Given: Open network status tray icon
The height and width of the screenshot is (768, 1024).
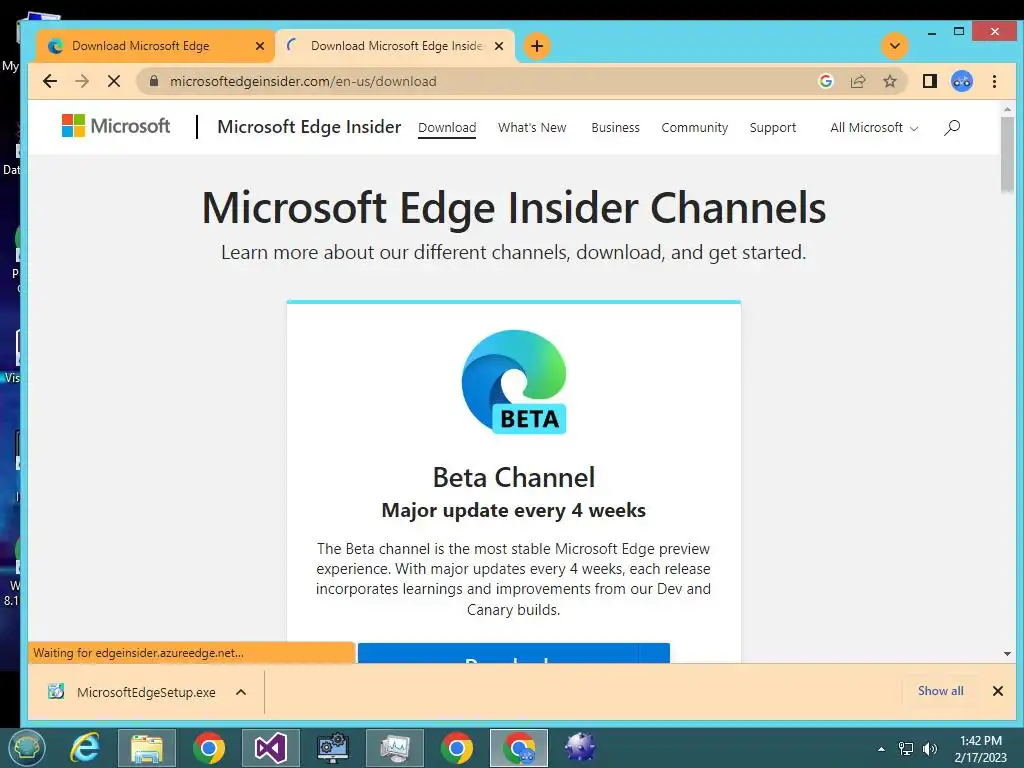Looking at the screenshot, I should (x=906, y=749).
